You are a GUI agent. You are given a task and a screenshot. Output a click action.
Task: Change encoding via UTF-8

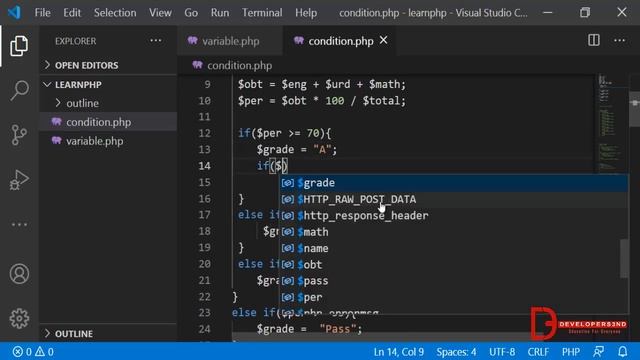pyautogui.click(x=502, y=351)
